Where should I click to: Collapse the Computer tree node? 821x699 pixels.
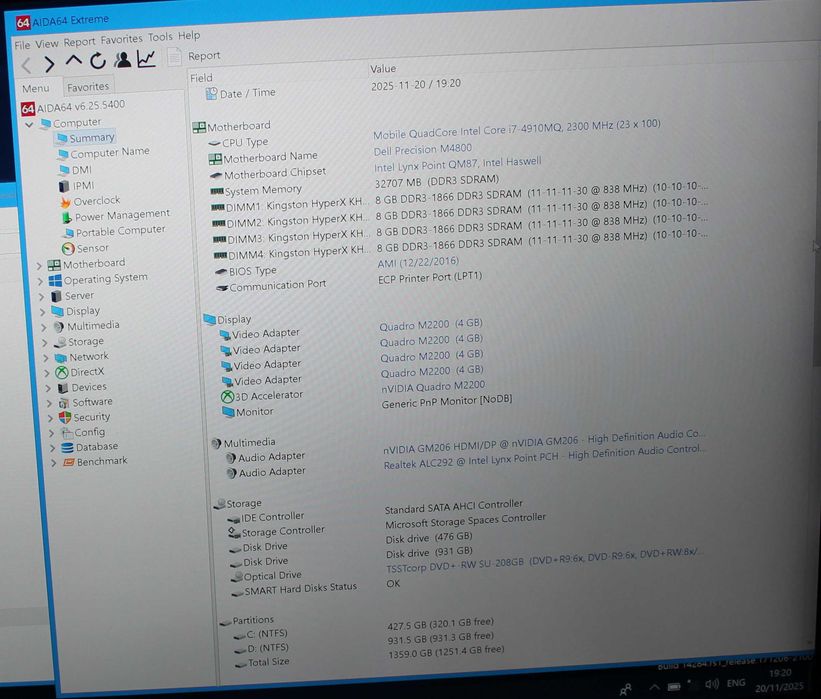pyautogui.click(x=29, y=125)
